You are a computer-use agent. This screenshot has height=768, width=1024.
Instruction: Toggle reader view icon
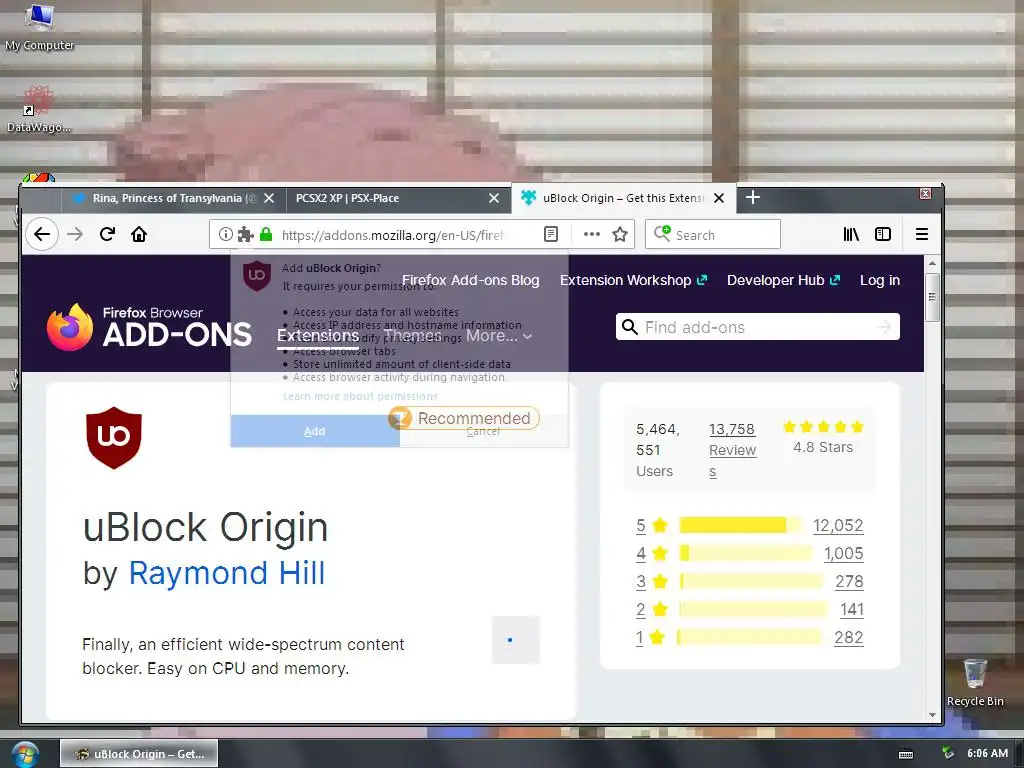pos(551,234)
